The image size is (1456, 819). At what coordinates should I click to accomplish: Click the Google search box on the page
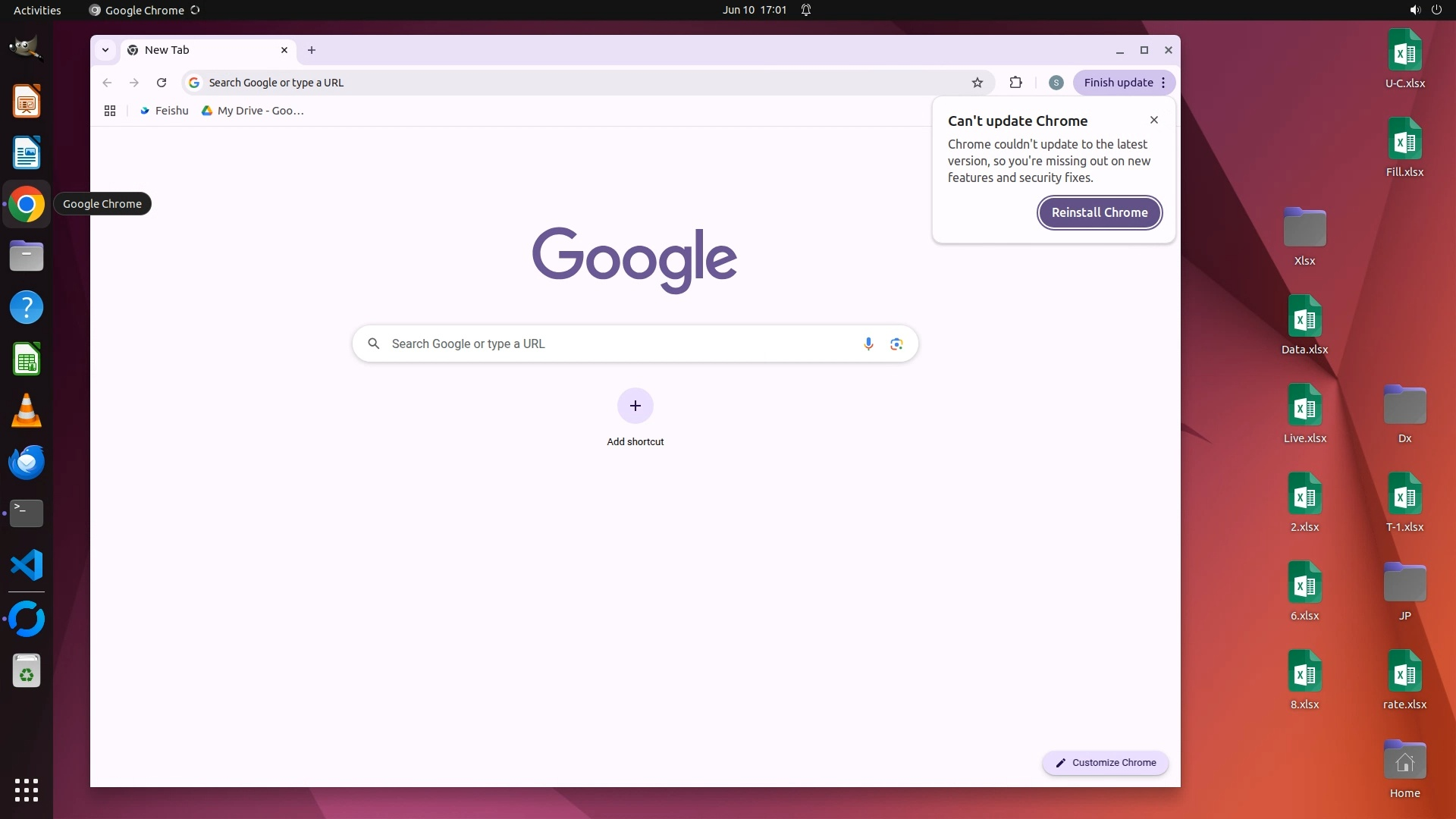pyautogui.click(x=622, y=344)
